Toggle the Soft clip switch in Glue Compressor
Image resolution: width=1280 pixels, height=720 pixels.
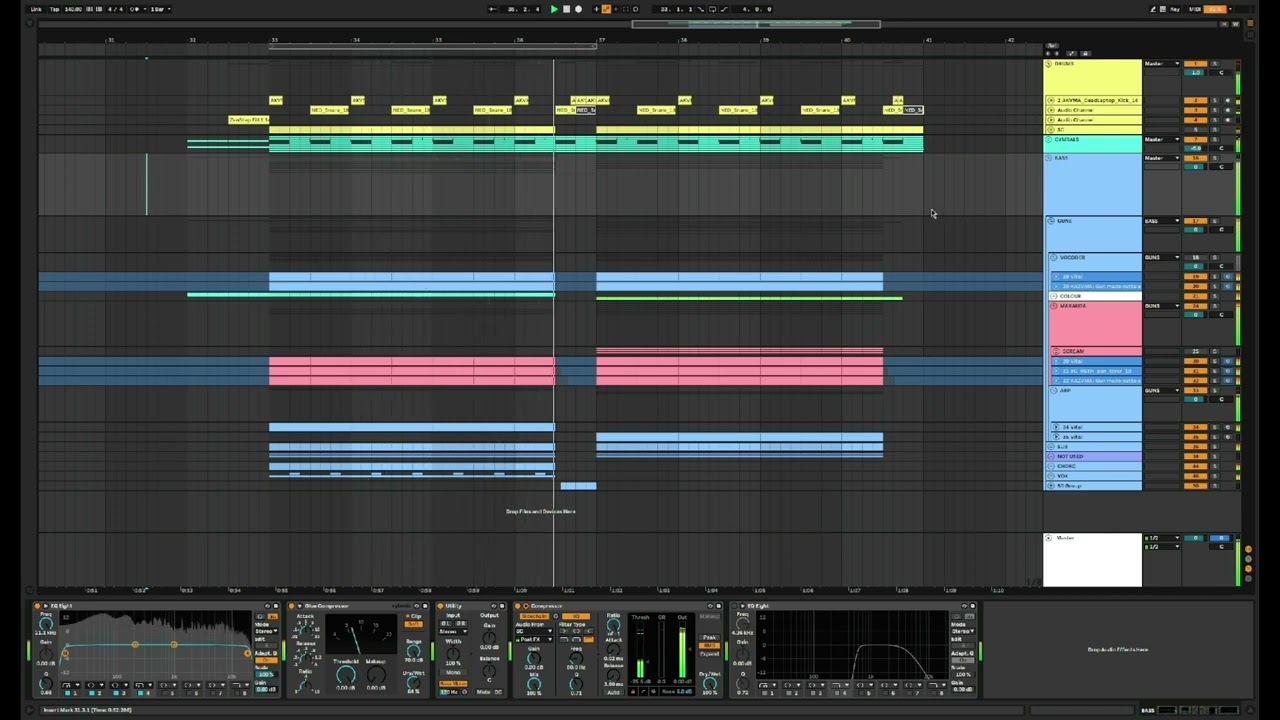[x=413, y=624]
